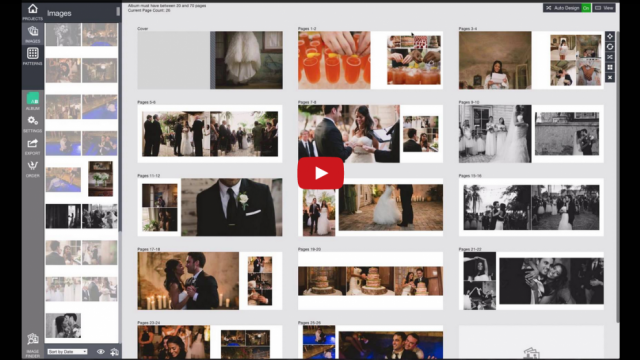This screenshot has height=360, width=640.
Task: Click the Export icon
Action: (x=33, y=146)
